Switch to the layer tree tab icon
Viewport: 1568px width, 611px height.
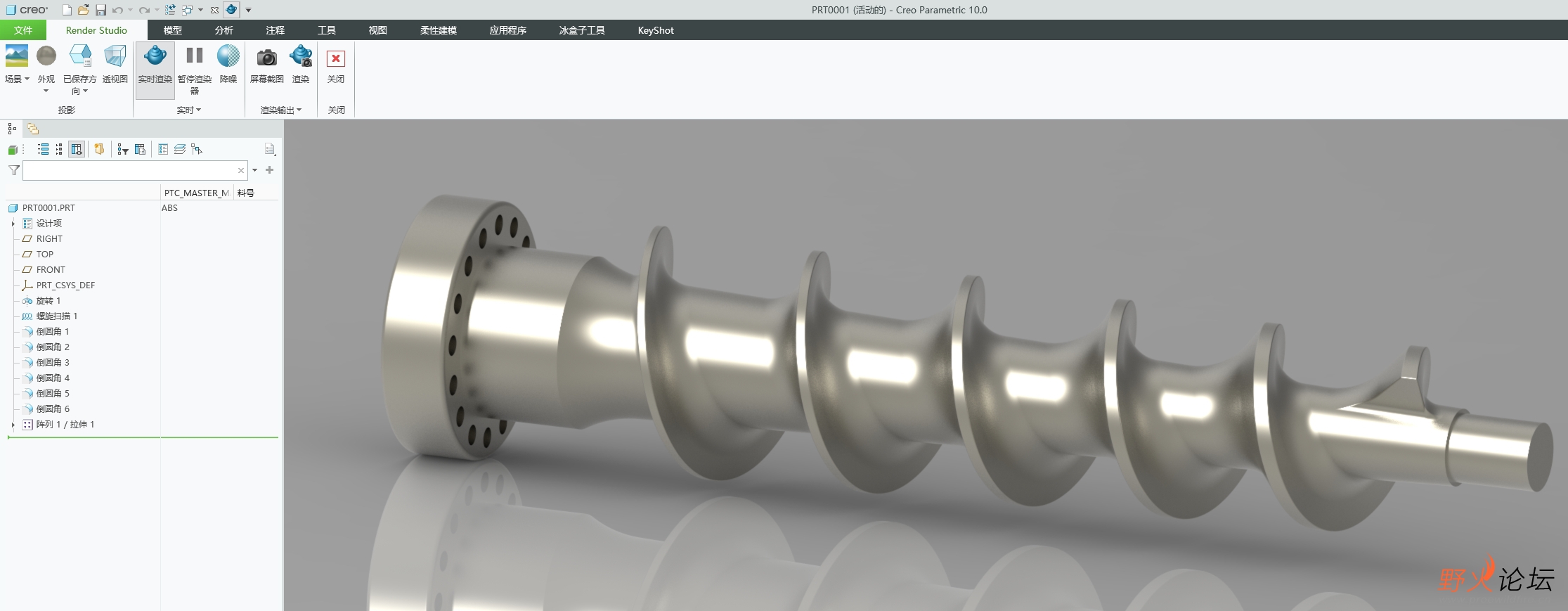pyautogui.click(x=33, y=129)
